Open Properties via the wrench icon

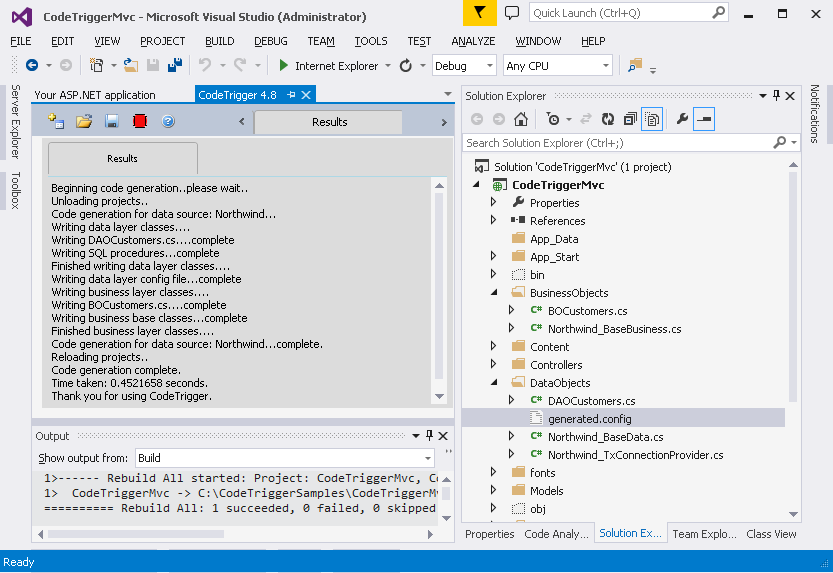(x=682, y=119)
